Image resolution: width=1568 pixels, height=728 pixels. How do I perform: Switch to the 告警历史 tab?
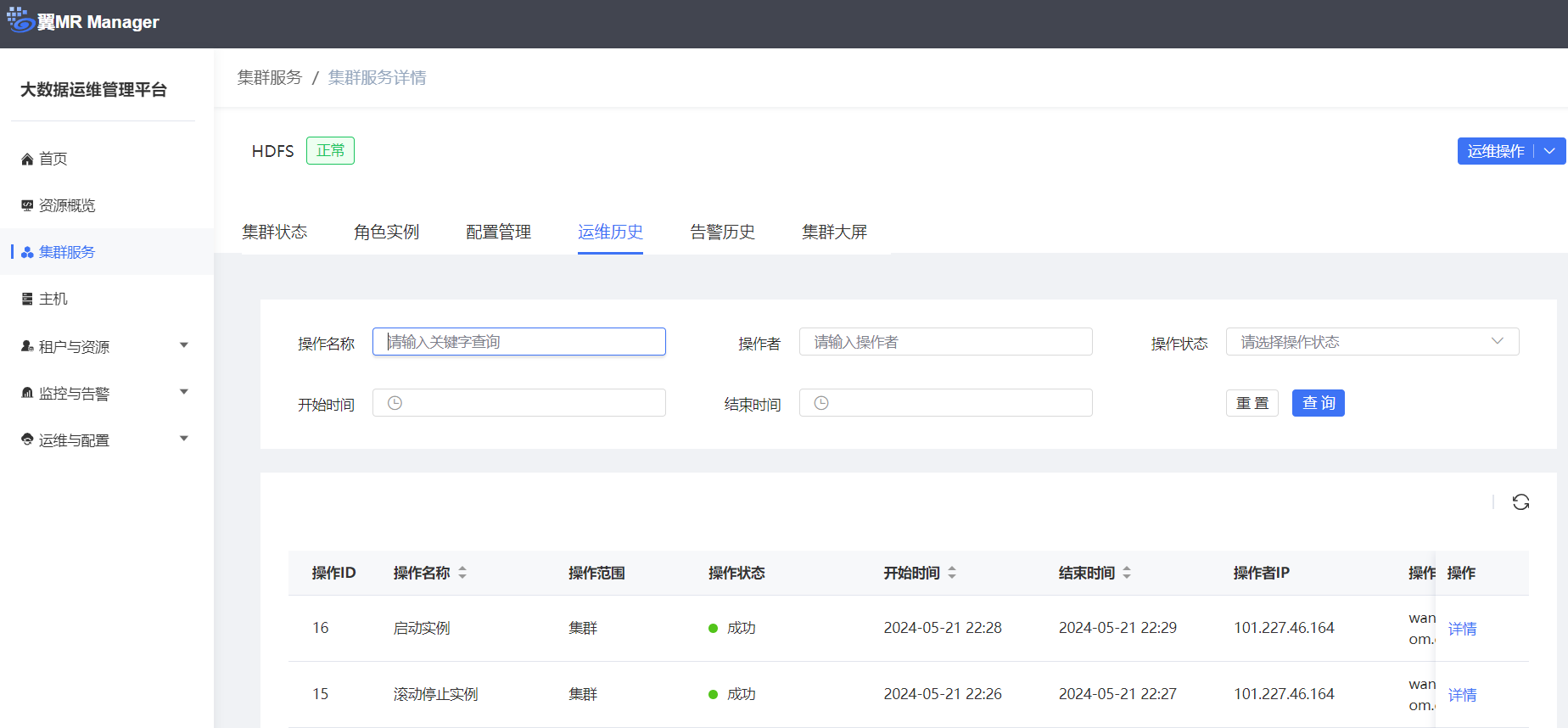pyautogui.click(x=723, y=232)
